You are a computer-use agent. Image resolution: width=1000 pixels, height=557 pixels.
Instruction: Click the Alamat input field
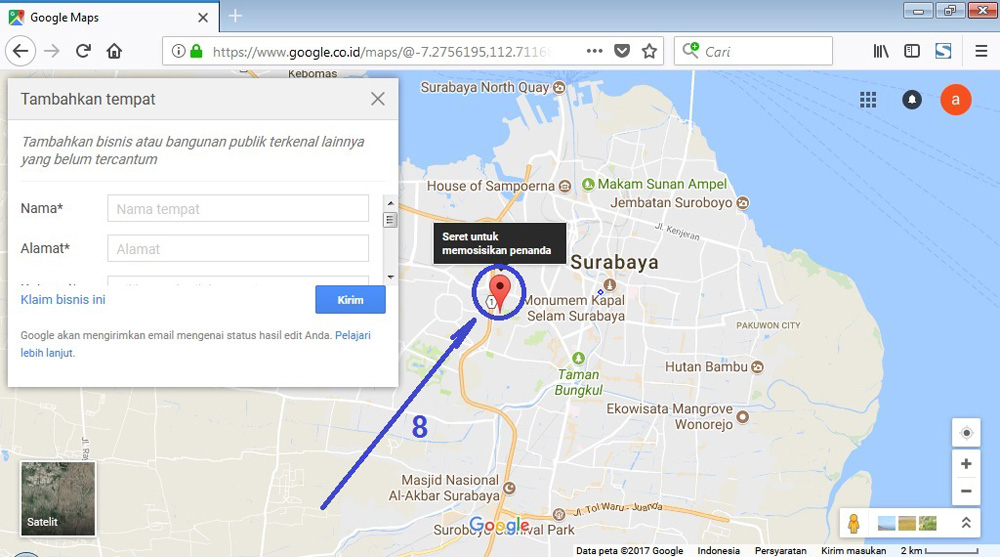(x=238, y=249)
